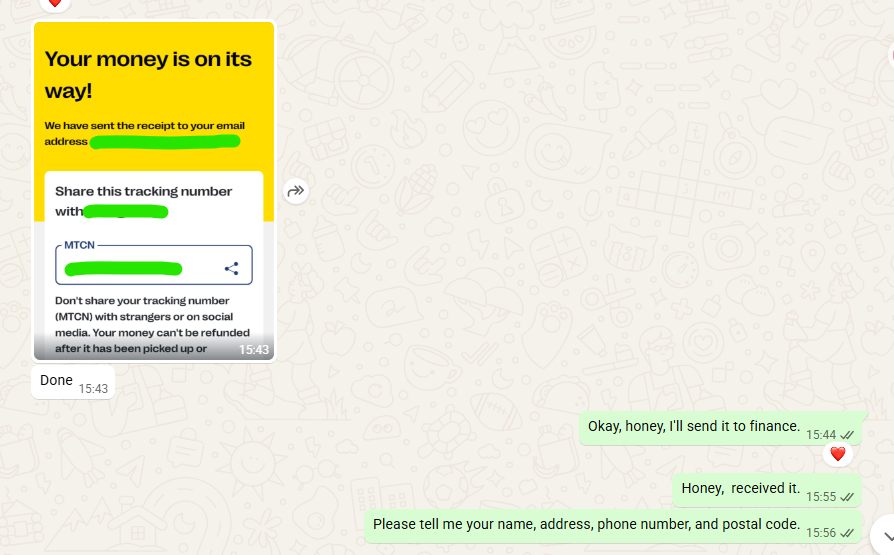Click the 'Share this tracking number' text
This screenshot has height=555, width=894.
[x=144, y=192]
